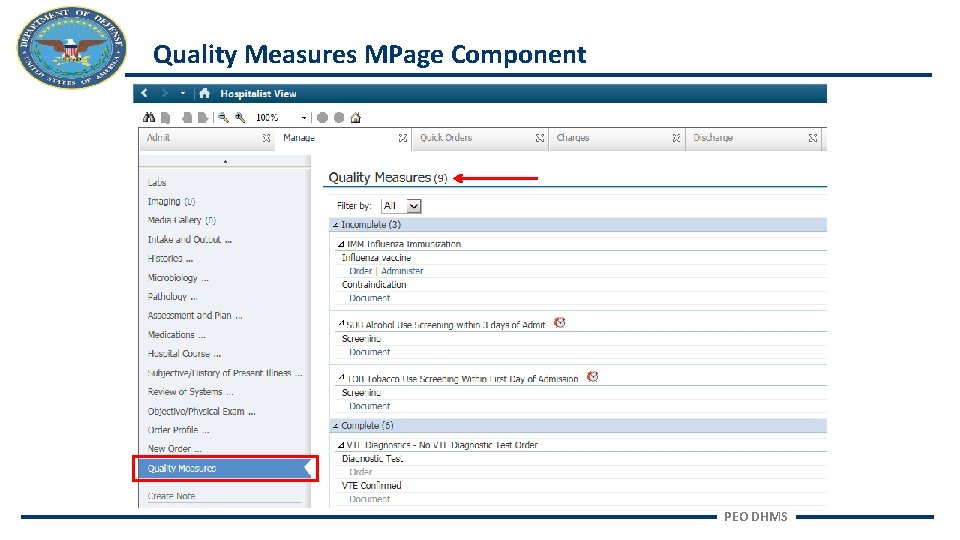Viewport: 960px width, 540px height.
Task: Open Histories in the sidebar
Action: 170,258
